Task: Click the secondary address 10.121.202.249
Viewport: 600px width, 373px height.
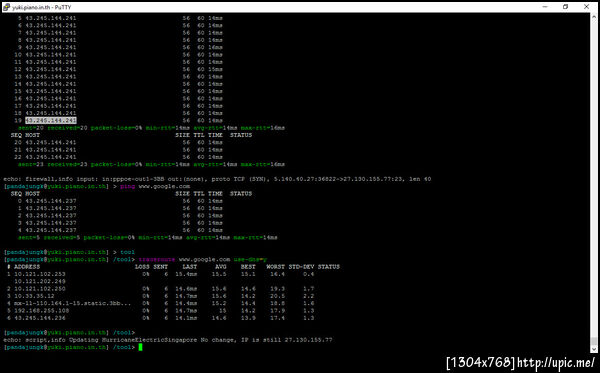Action: coord(40,281)
